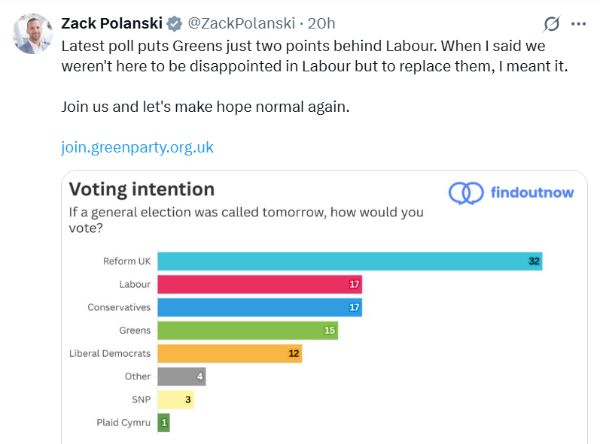Open the three-dot more options menu

578,23
